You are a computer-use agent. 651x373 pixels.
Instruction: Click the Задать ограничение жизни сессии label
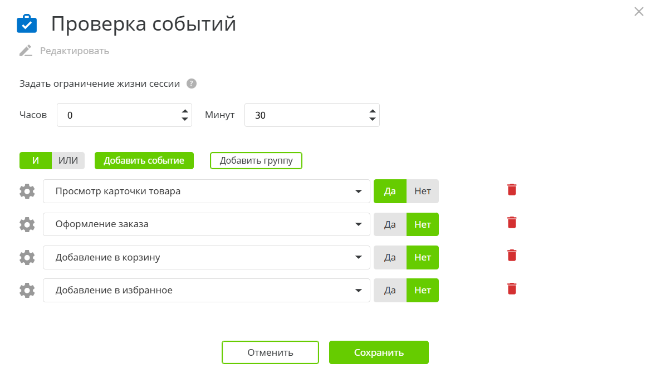[100, 84]
